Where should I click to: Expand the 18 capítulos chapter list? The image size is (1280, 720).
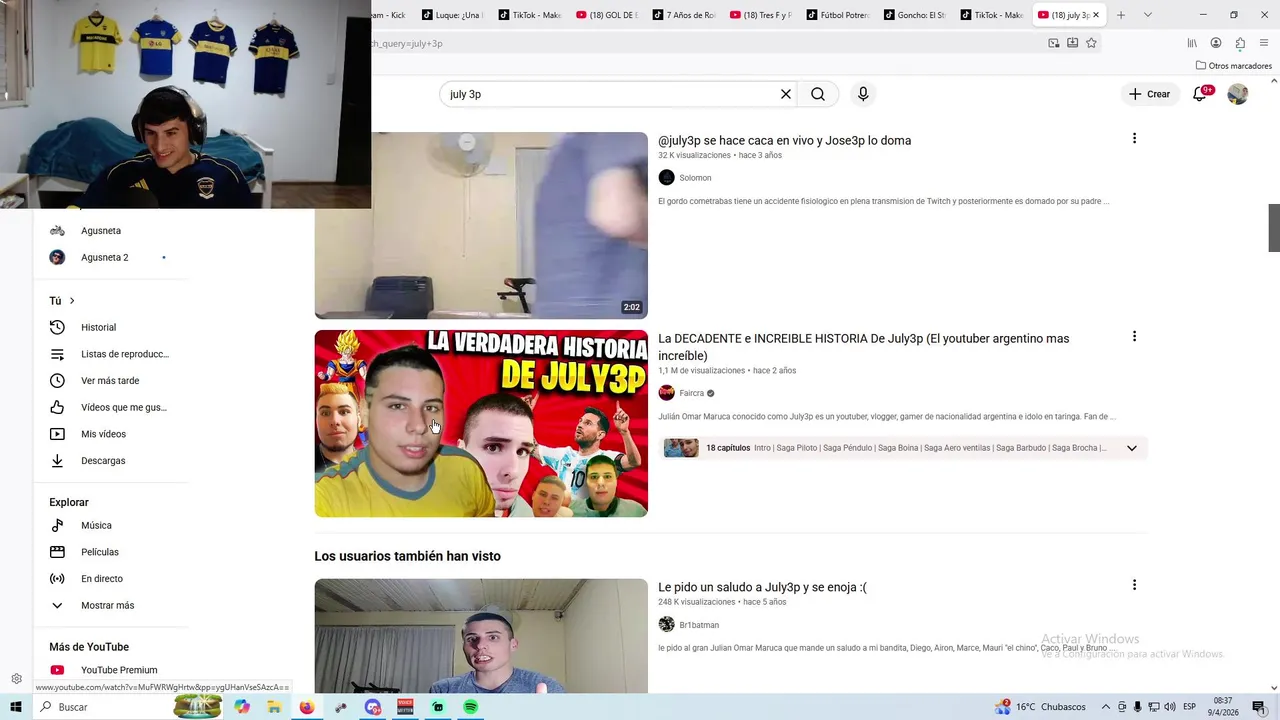click(x=1132, y=448)
